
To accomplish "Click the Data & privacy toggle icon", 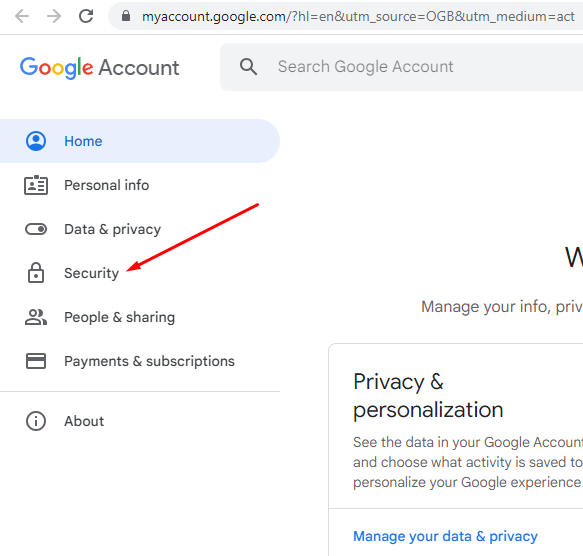I will click(x=36, y=229).
